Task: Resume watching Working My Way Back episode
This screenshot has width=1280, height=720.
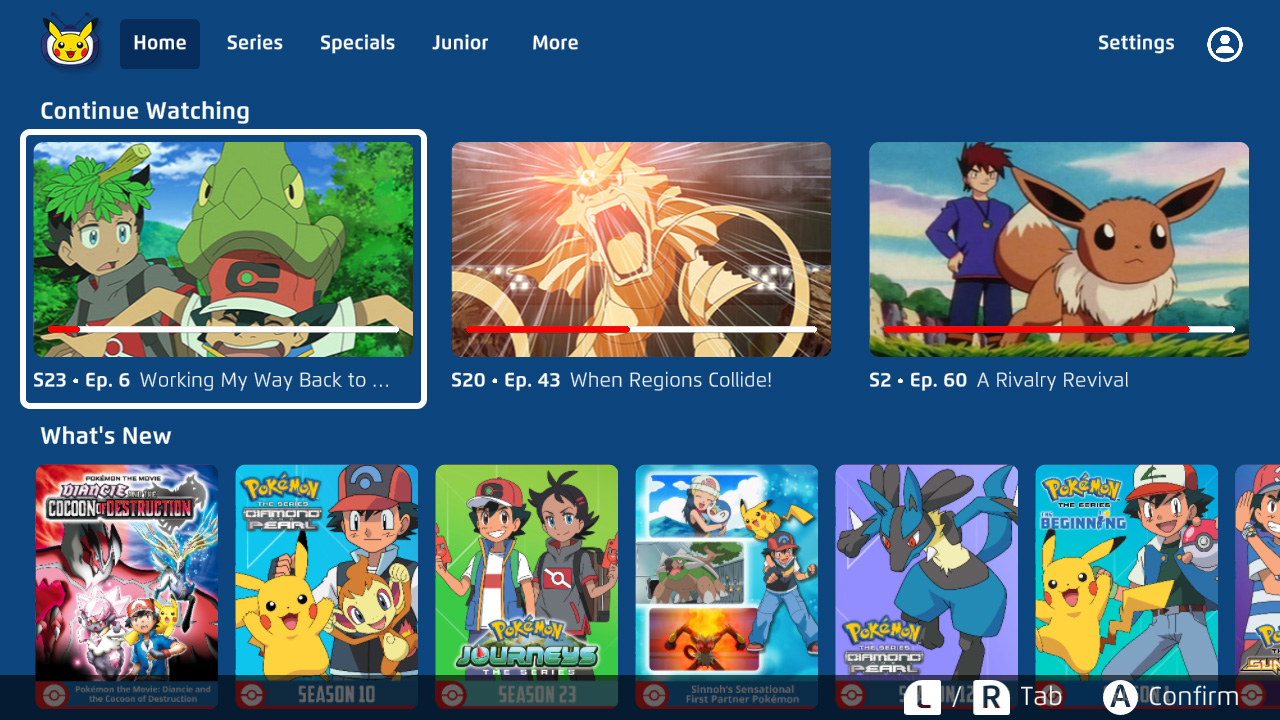Action: point(223,248)
